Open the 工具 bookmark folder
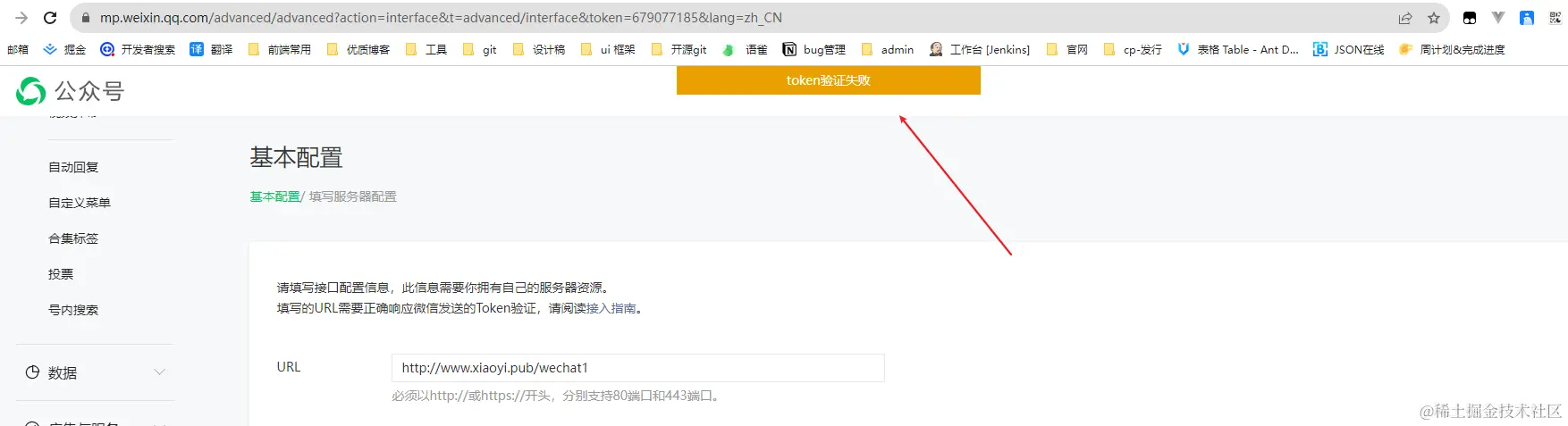This screenshot has height=426, width=1568. tap(426, 50)
